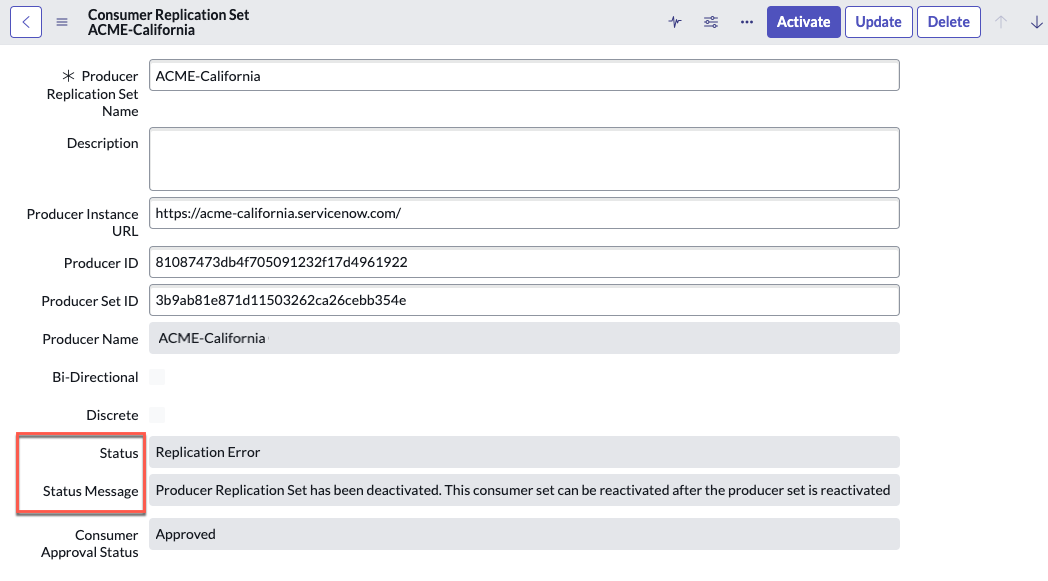Open more options ellipsis icon
The height and width of the screenshot is (581, 1048).
747,22
